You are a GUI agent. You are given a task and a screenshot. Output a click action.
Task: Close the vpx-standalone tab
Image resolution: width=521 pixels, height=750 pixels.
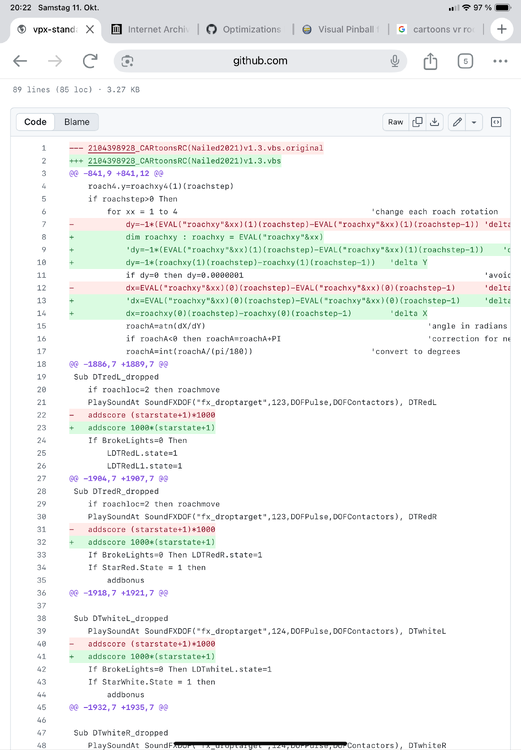click(90, 30)
